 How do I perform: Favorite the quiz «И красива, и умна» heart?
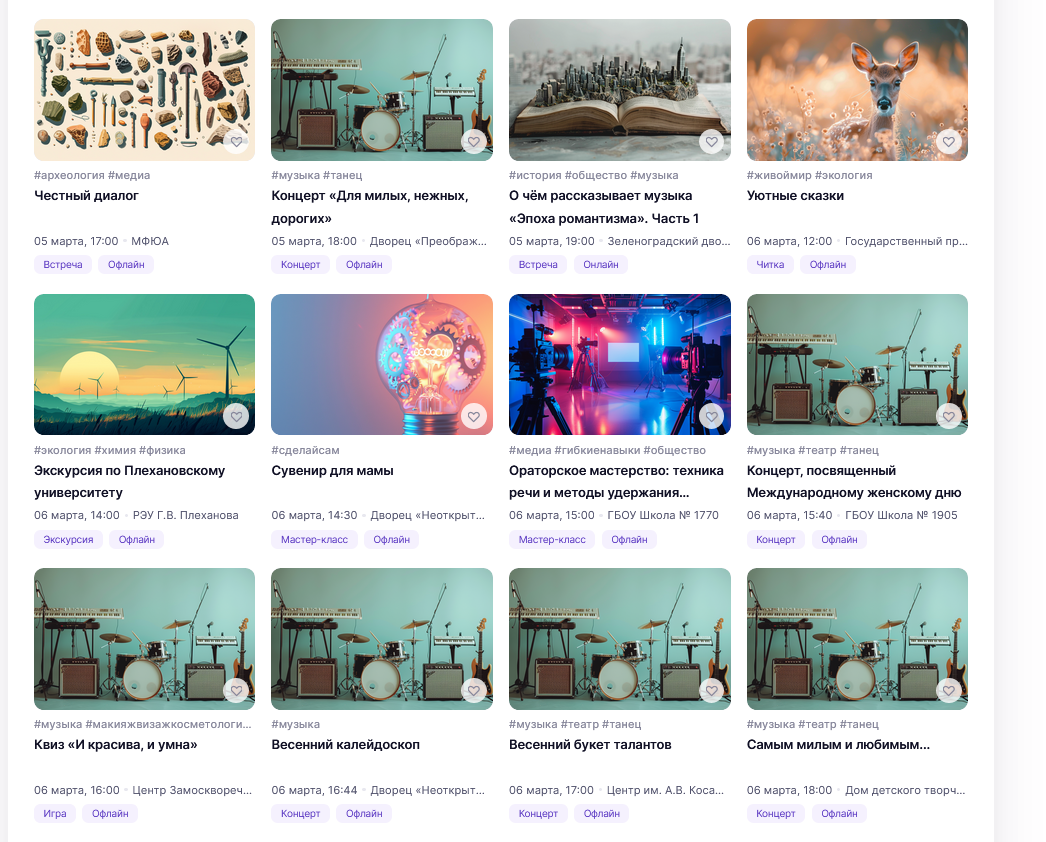point(236,691)
